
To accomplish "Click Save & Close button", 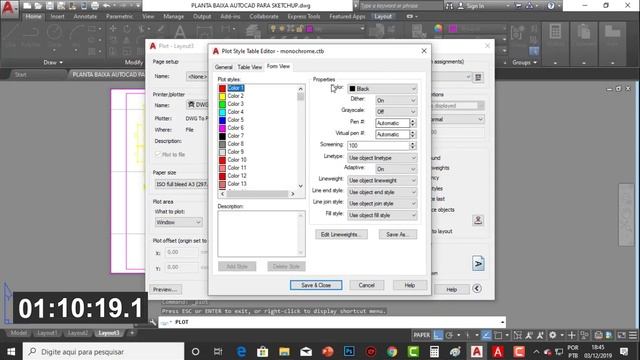I will 316,285.
